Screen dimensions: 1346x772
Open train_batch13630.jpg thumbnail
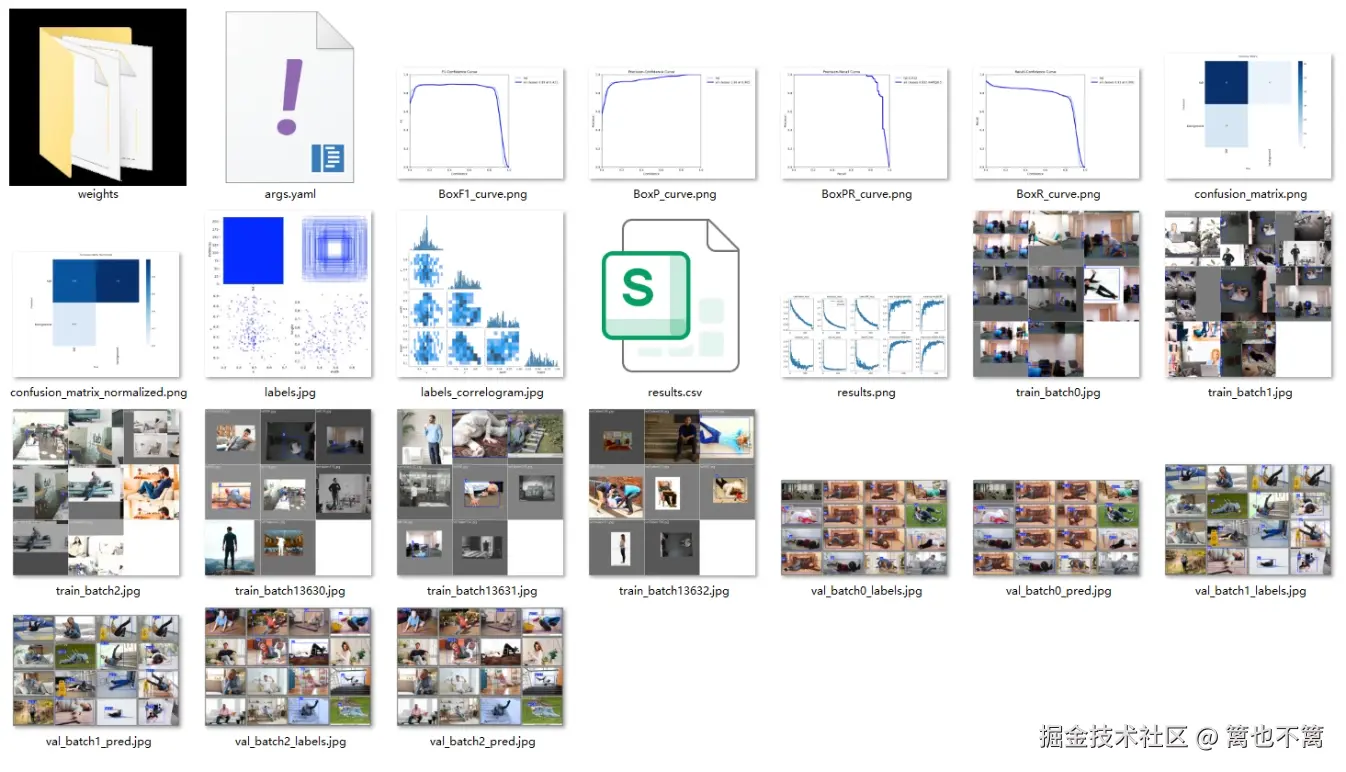[x=289, y=492]
